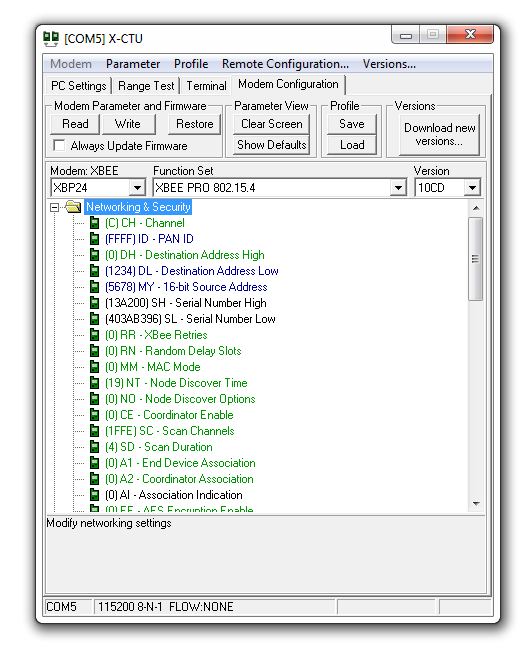
Task: Click the X-CTU app icon in title bar
Action: 51,38
